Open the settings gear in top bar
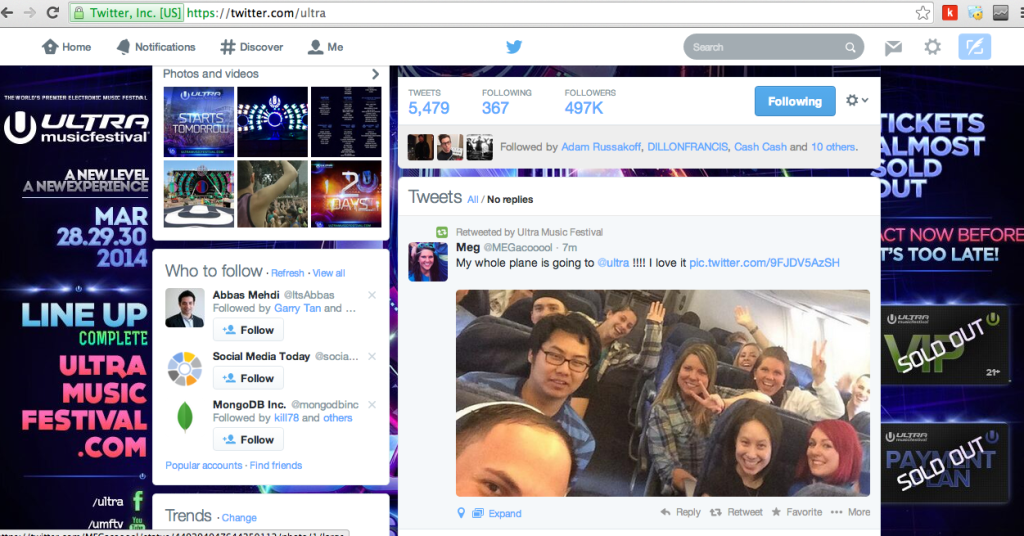This screenshot has width=1024, height=536. (933, 47)
